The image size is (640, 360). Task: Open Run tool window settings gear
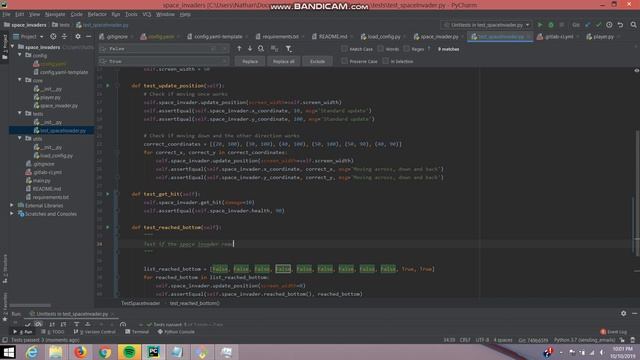[x=623, y=313]
